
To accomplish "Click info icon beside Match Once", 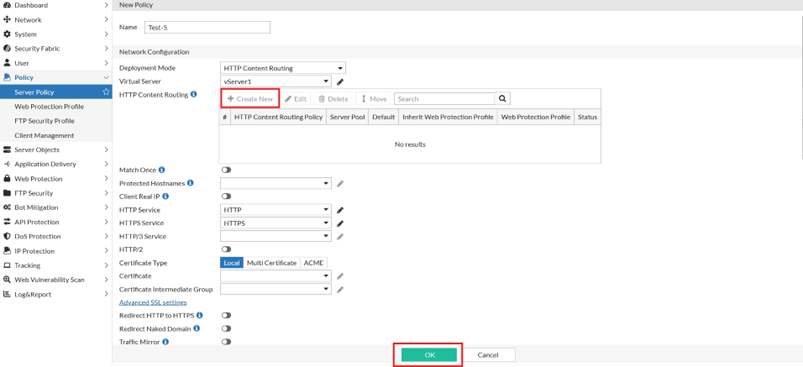I will tap(162, 169).
